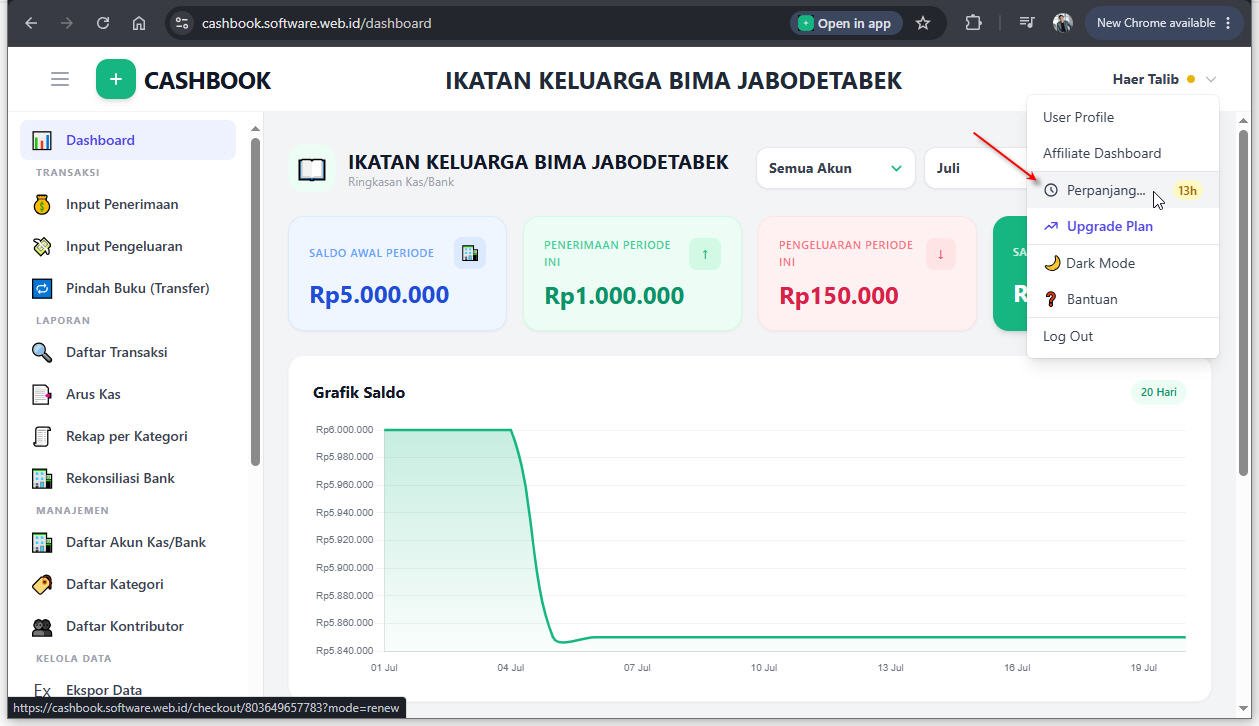1259x726 pixels.
Task: Click the down arrow icon on Pengeluaran card
Action: tap(940, 254)
